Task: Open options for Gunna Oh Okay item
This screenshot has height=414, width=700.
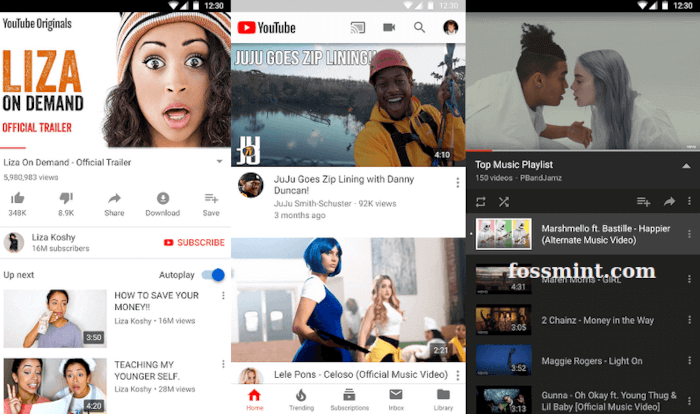Action: 689,401
